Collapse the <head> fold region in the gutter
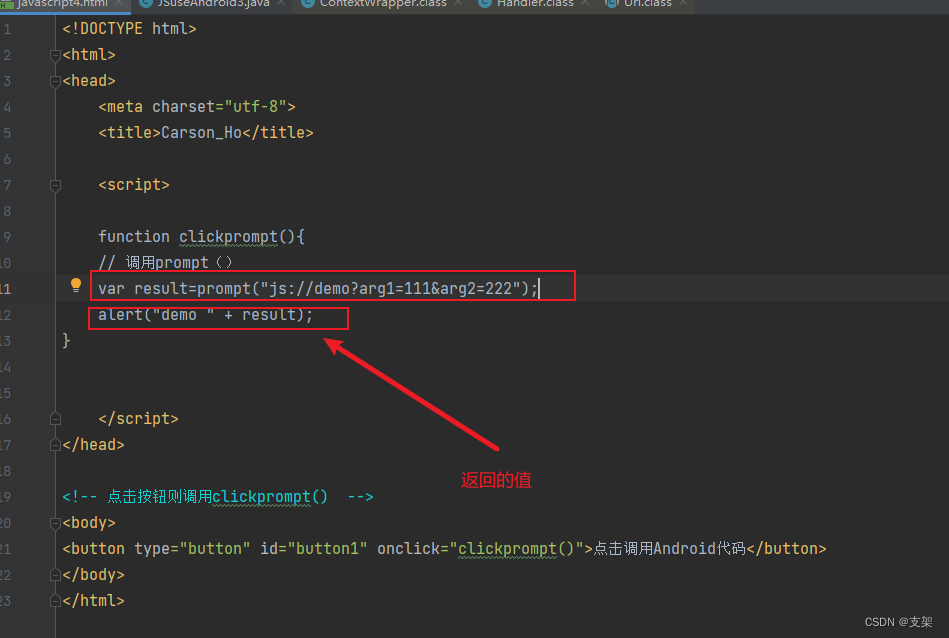This screenshot has height=638, width=949. 55,80
